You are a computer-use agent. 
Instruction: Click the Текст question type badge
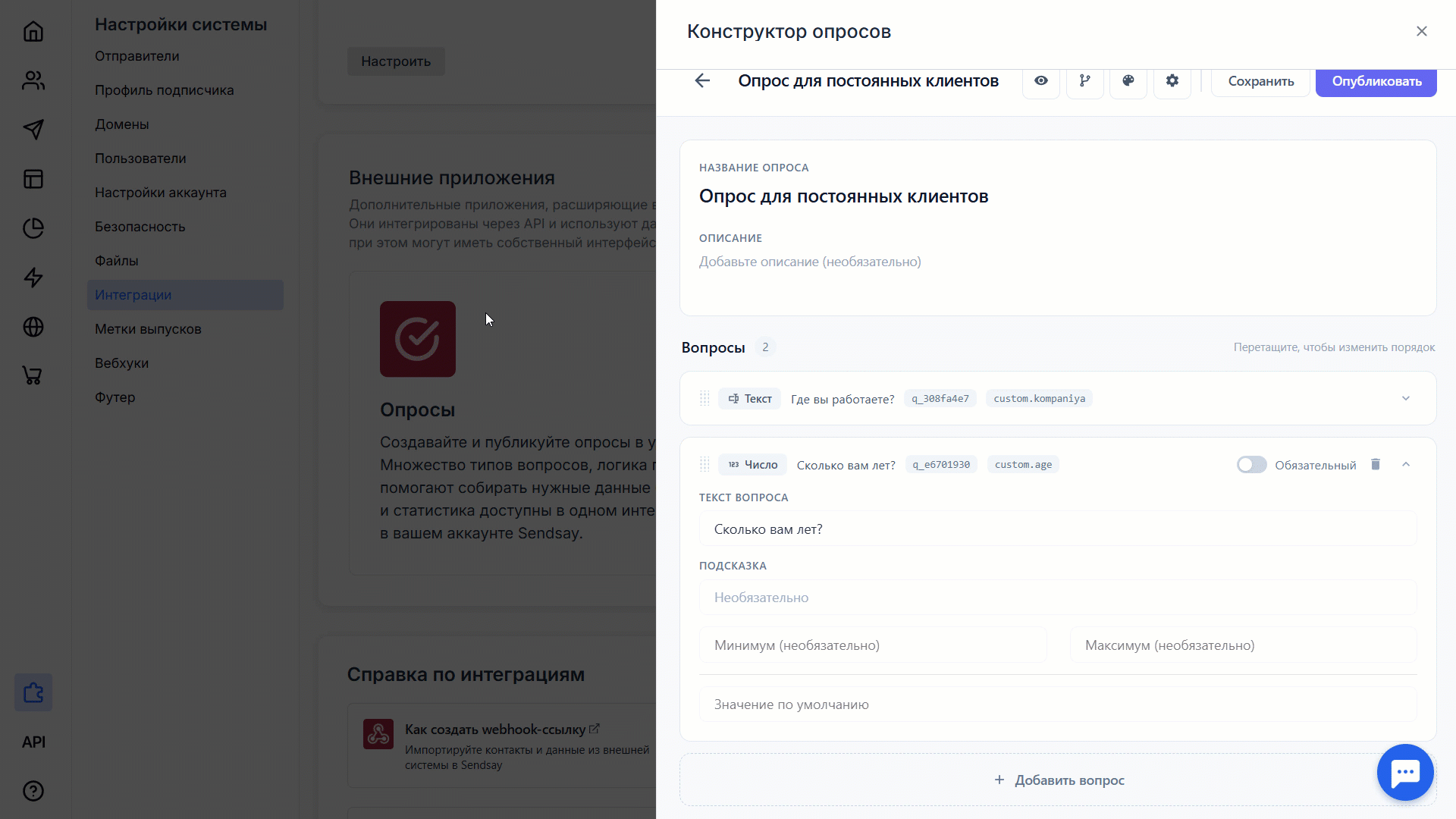pos(749,398)
